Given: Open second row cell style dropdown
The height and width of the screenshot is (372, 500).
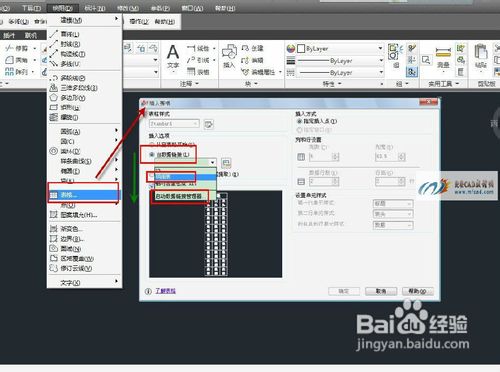Looking at the screenshot, I should click(393, 214).
